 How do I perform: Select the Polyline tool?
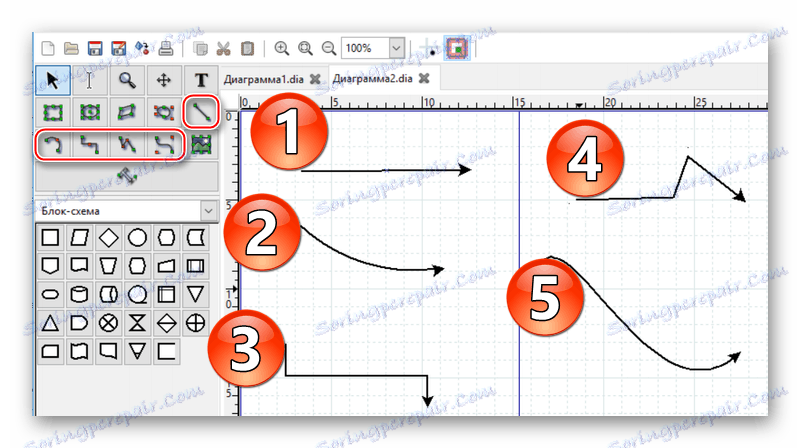(127, 145)
